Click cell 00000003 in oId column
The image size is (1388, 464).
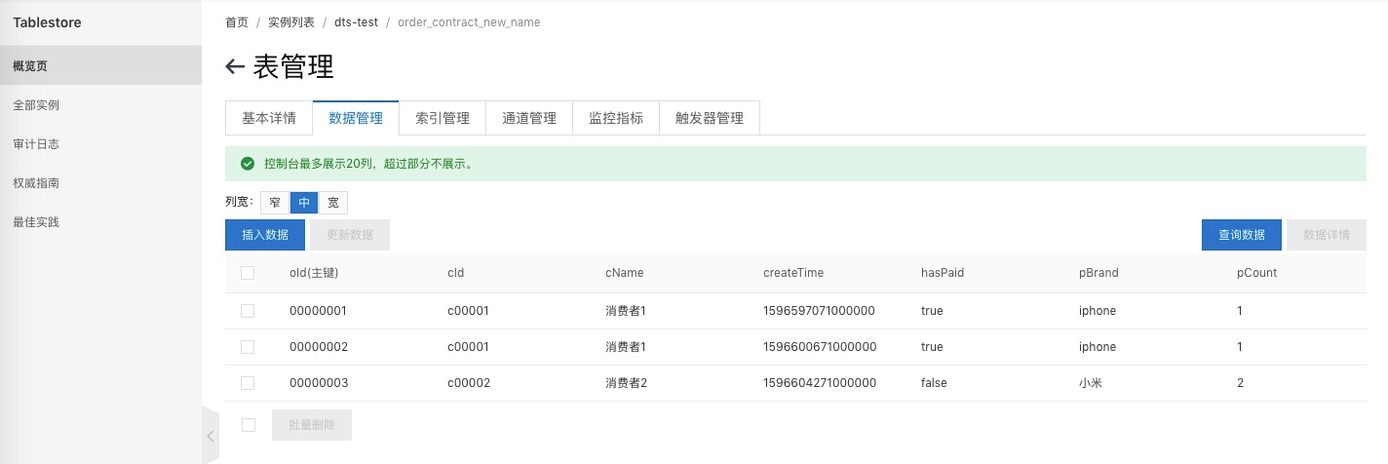(319, 383)
